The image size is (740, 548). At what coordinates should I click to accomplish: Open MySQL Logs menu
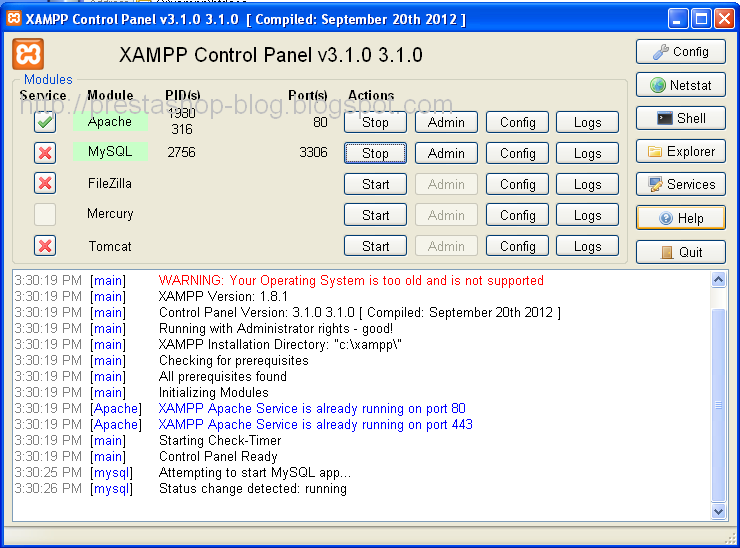pyautogui.click(x=587, y=153)
